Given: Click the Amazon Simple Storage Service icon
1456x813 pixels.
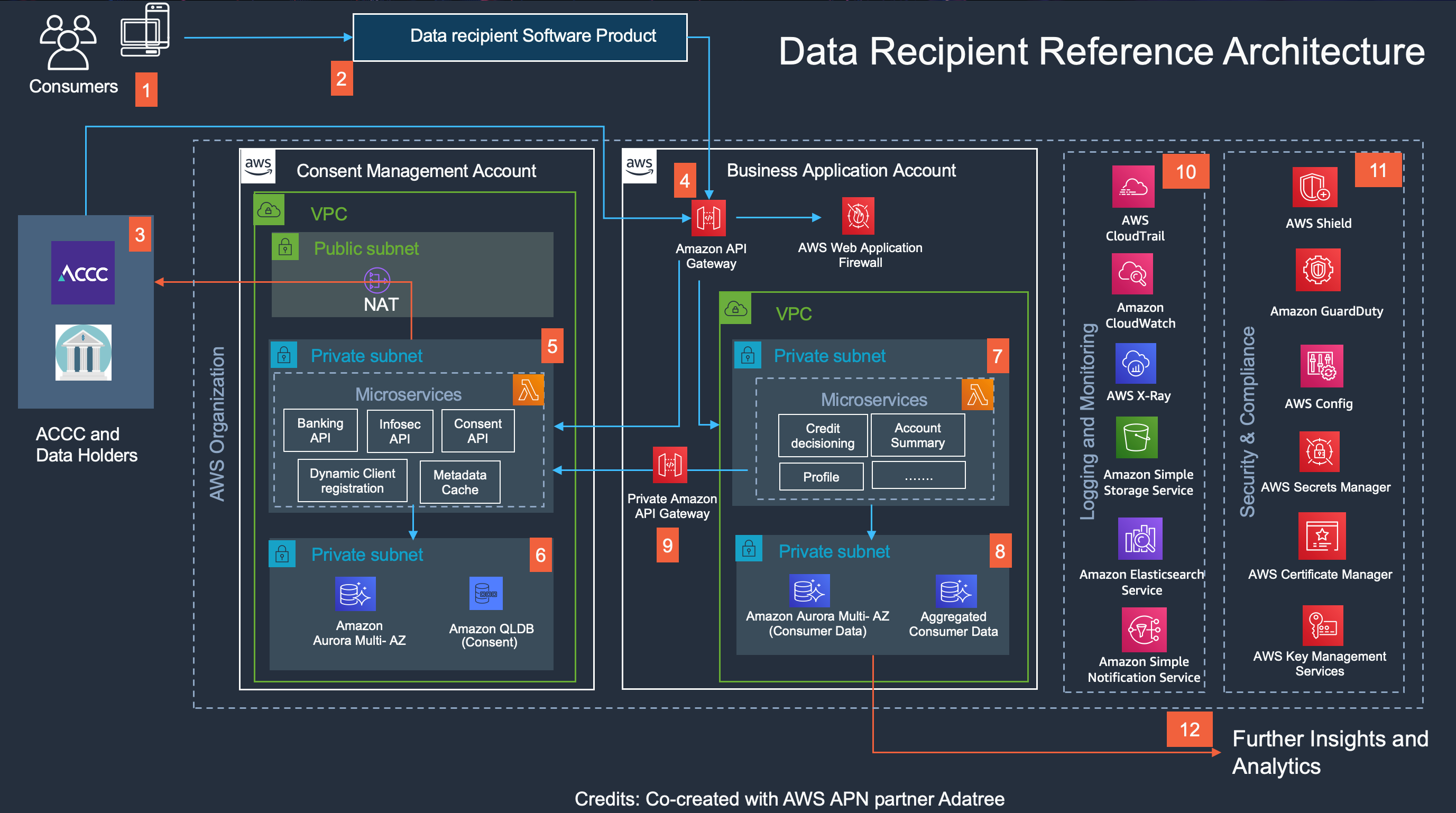Looking at the screenshot, I should click(1136, 437).
